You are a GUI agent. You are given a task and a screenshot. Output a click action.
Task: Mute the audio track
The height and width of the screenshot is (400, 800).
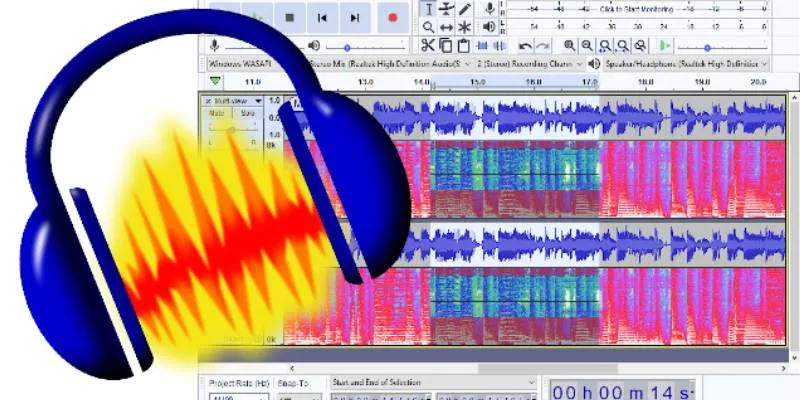click(x=217, y=113)
